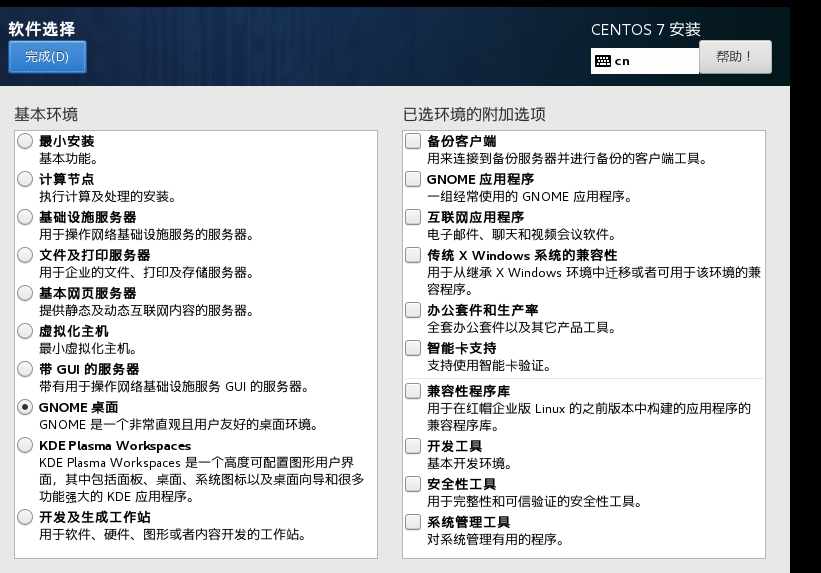Click text 用来连接到备份服务器并进行备份的客户端工具。
The width and height of the screenshot is (821, 573).
pyautogui.click(x=567, y=158)
